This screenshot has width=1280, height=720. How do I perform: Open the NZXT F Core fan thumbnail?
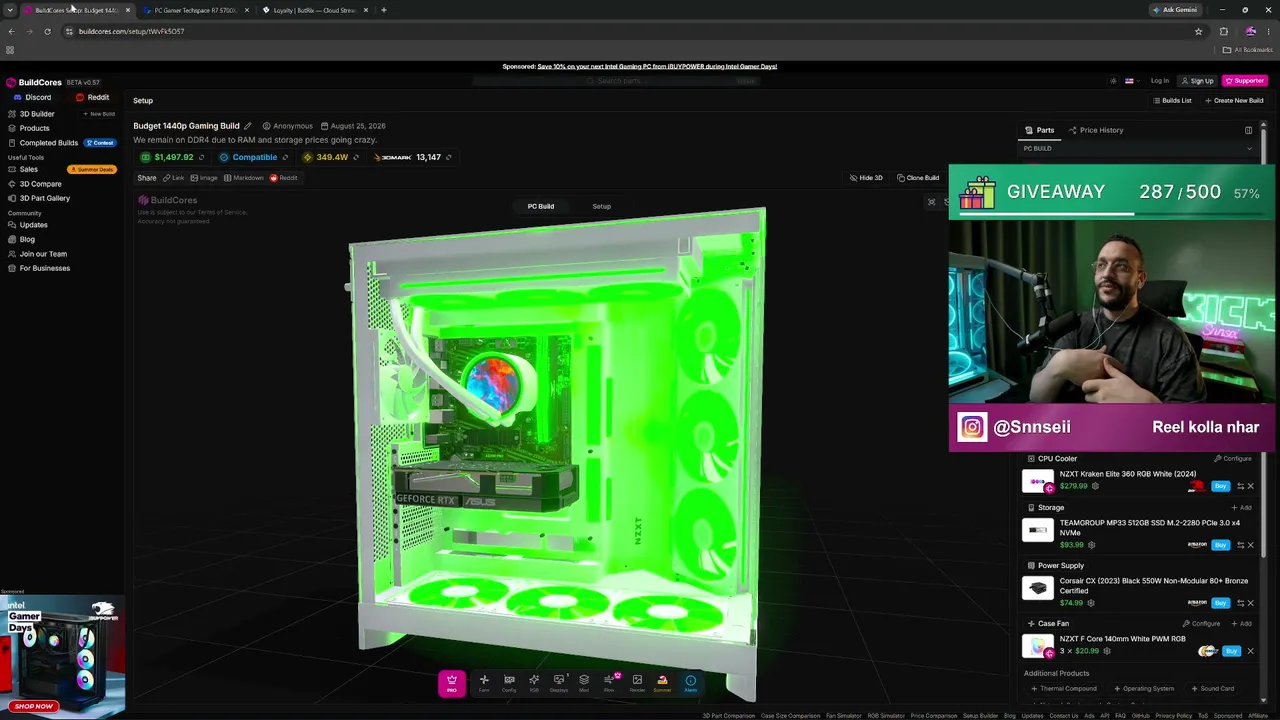coord(1038,646)
